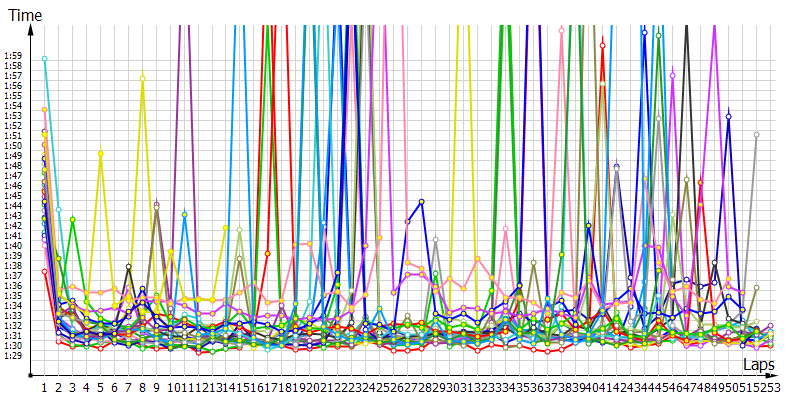800x400 pixels.
Task: Click the red data point at lap 41 peak
Action: click(602, 45)
